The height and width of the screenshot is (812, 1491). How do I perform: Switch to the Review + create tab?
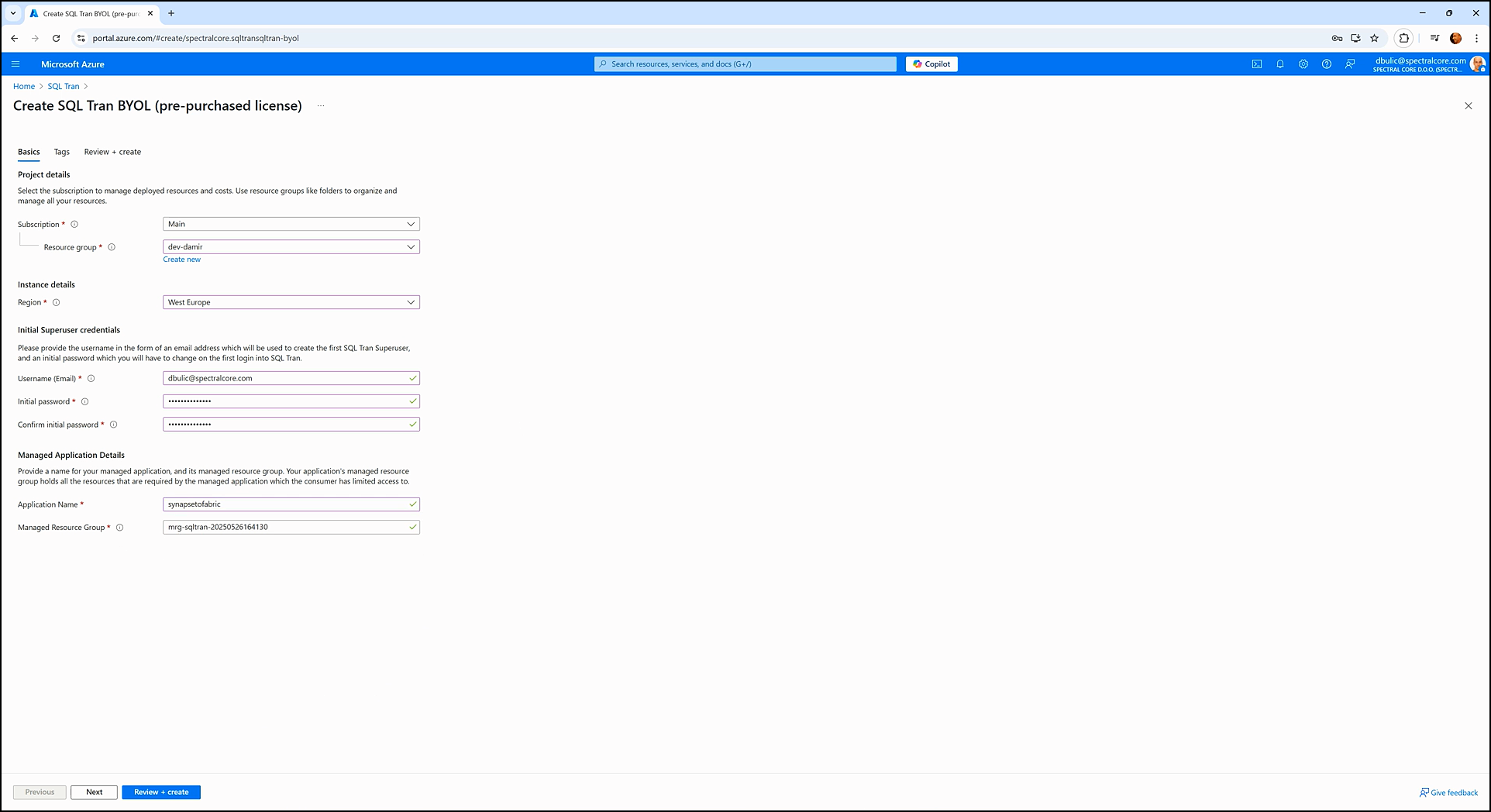click(x=112, y=152)
